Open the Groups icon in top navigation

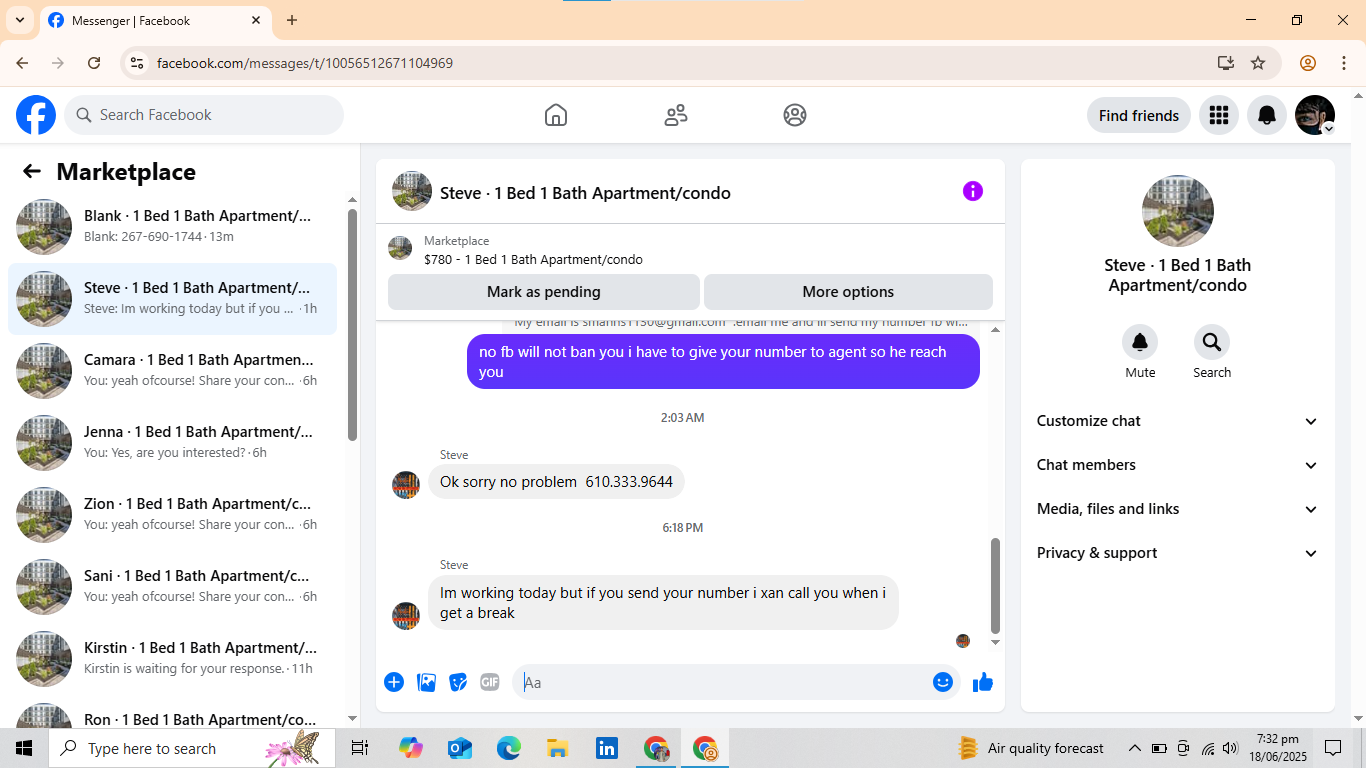click(795, 115)
